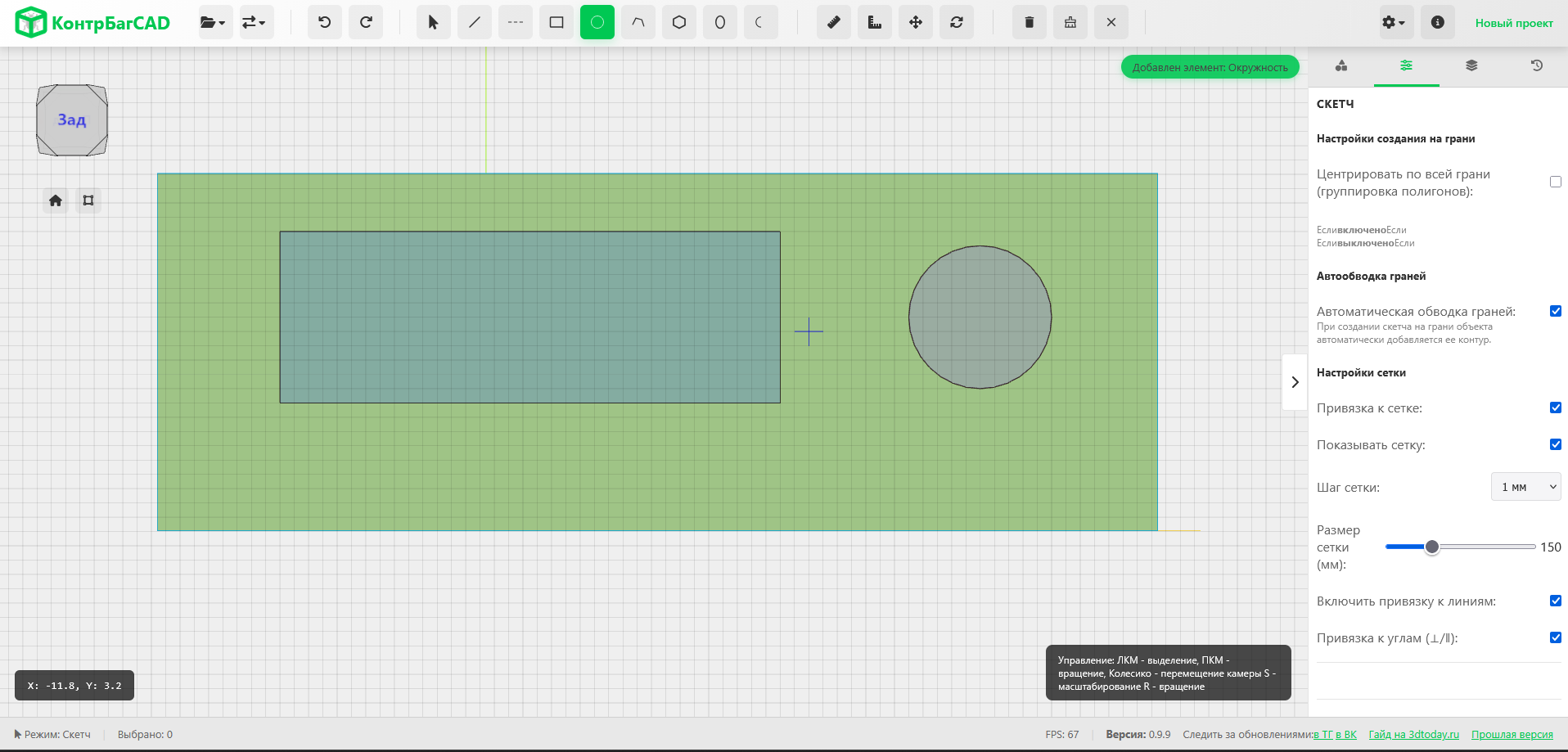Open the history panel tab

coord(1536,65)
